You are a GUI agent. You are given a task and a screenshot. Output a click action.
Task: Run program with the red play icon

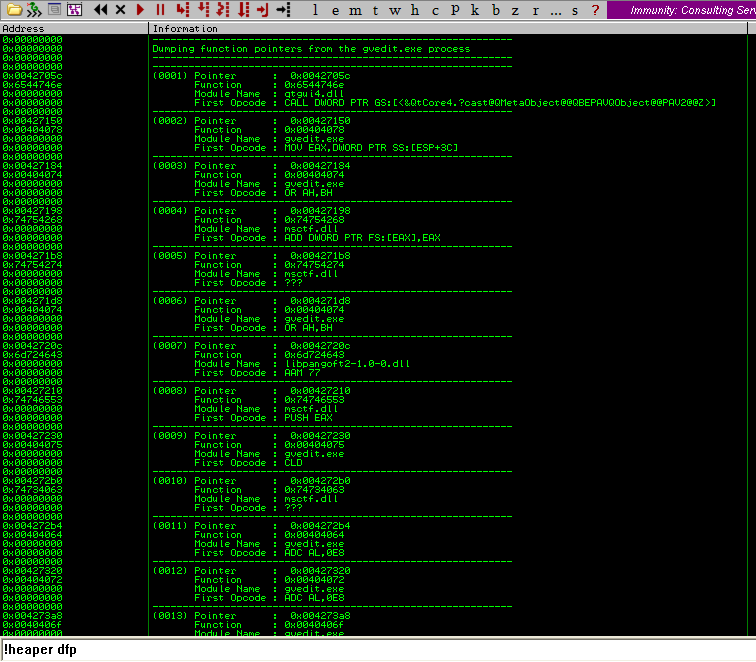coord(140,9)
